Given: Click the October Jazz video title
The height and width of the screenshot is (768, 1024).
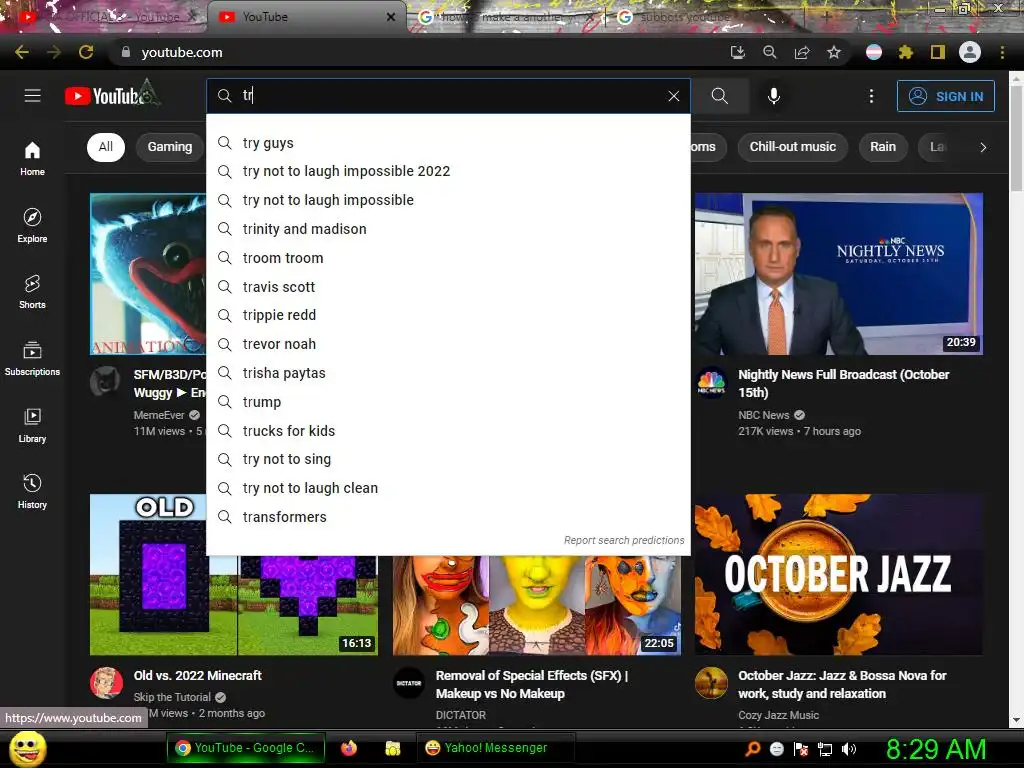Looking at the screenshot, I should 842,684.
